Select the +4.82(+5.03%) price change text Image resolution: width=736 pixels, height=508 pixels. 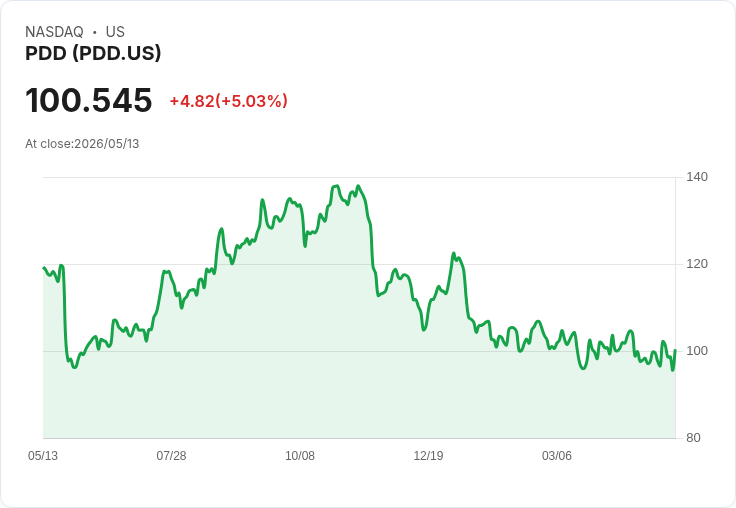click(229, 101)
